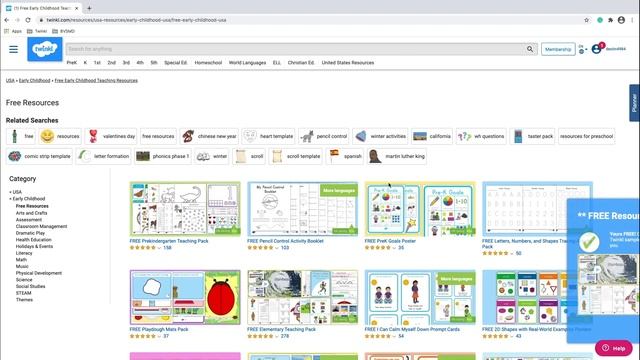Open the World Languages menu
The height and width of the screenshot is (360, 640).
(247, 63)
